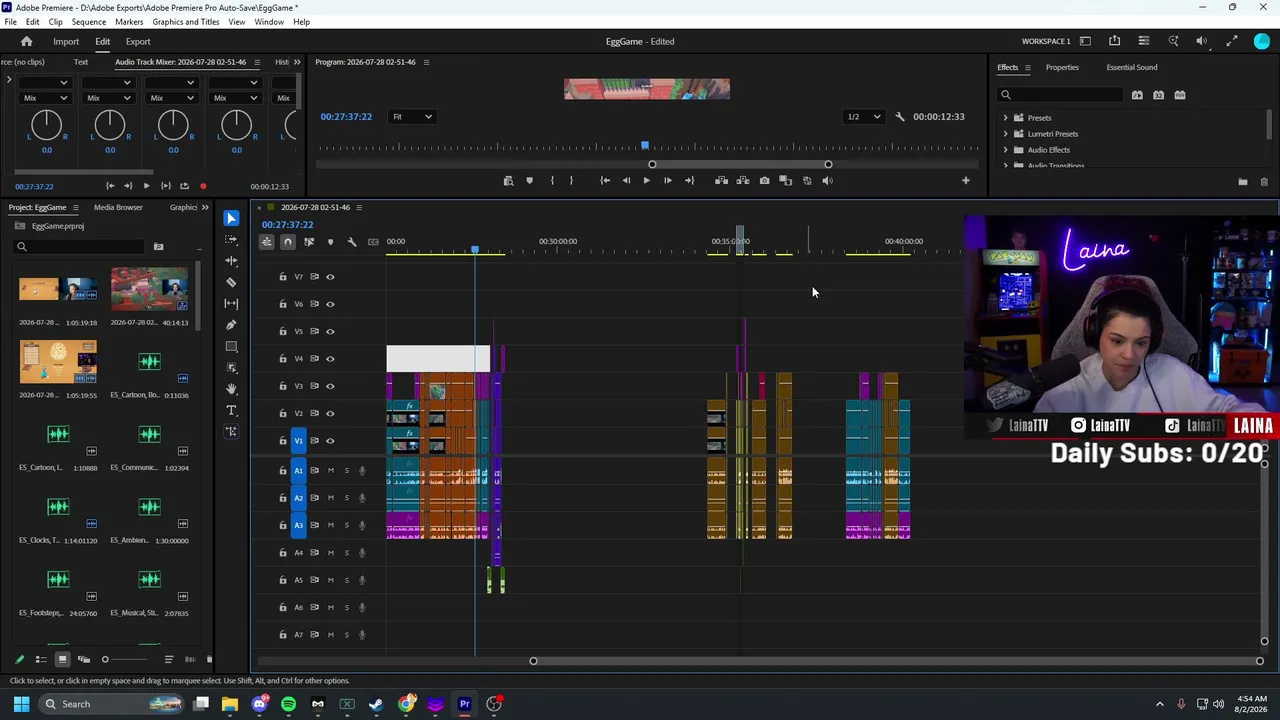Click the New Bin icon in Effects panel
1280x720 pixels.
[x=1242, y=182]
